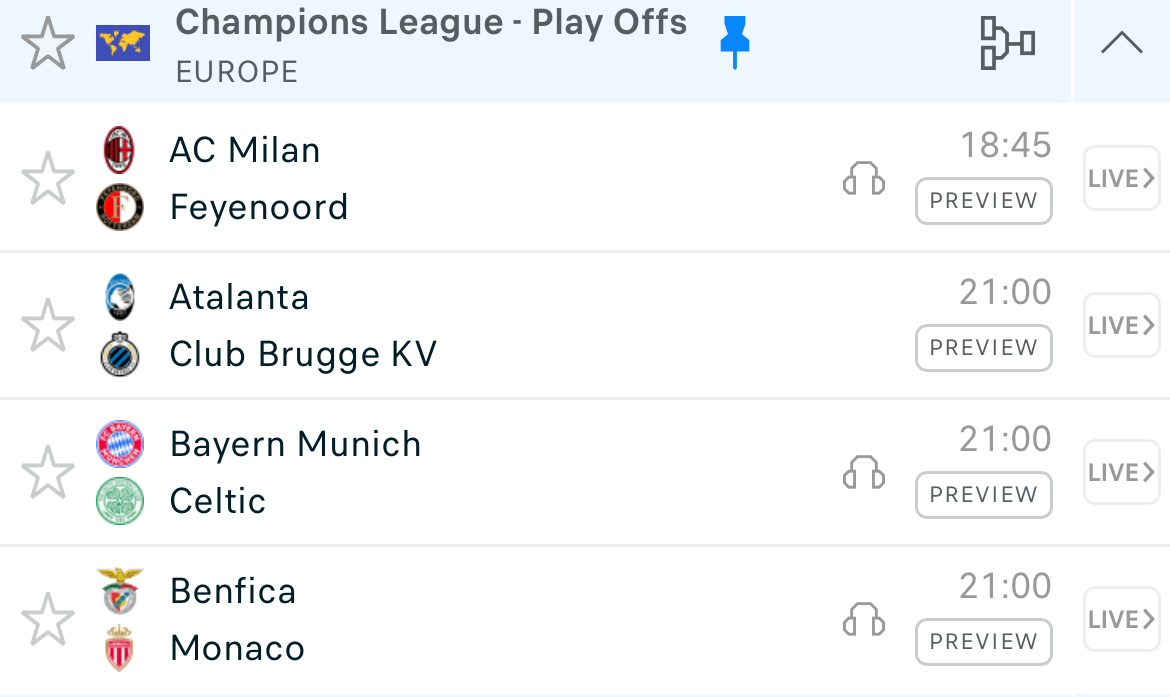This screenshot has height=697, width=1170.
Task: Open PREVIEW for Atalanta vs Club Brugge
Action: (x=983, y=348)
